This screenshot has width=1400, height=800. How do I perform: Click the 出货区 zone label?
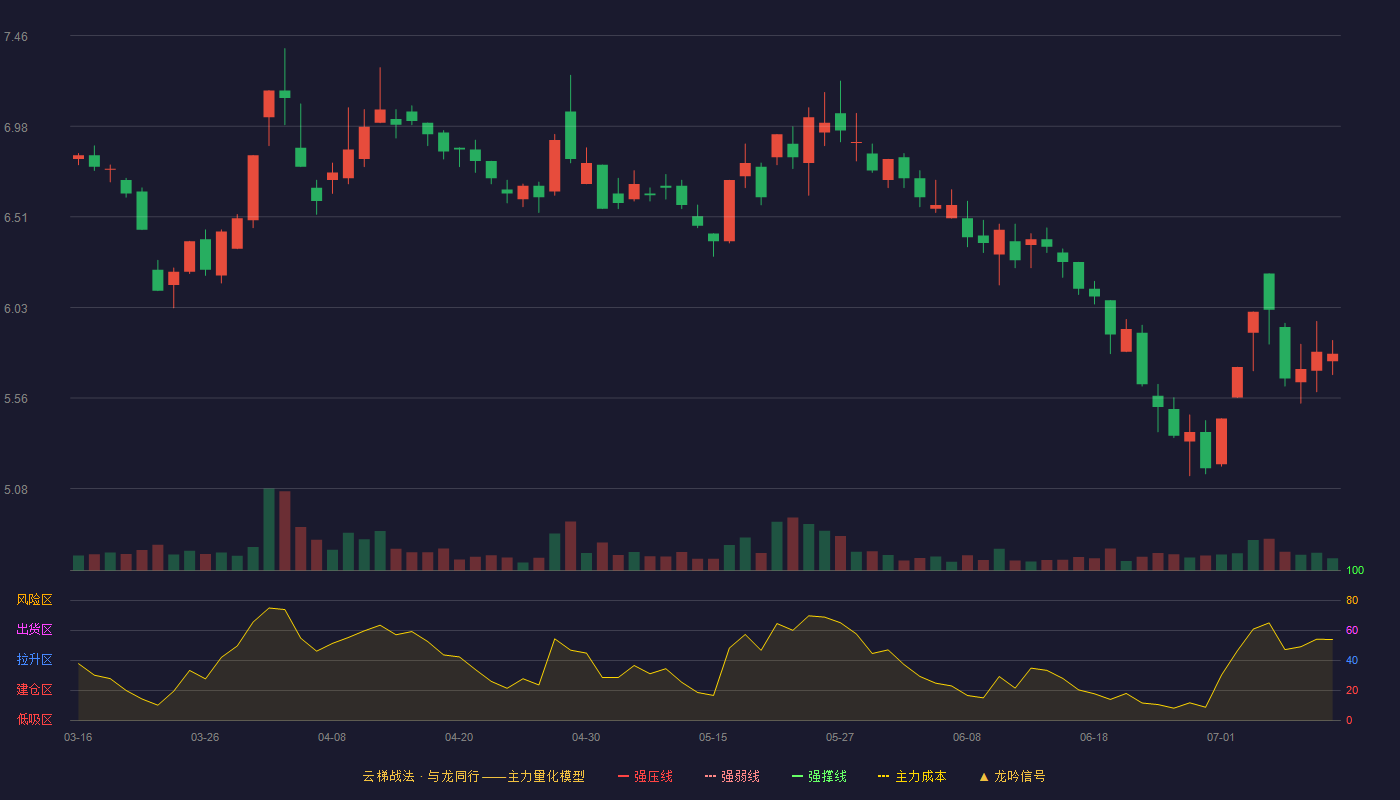(x=34, y=630)
